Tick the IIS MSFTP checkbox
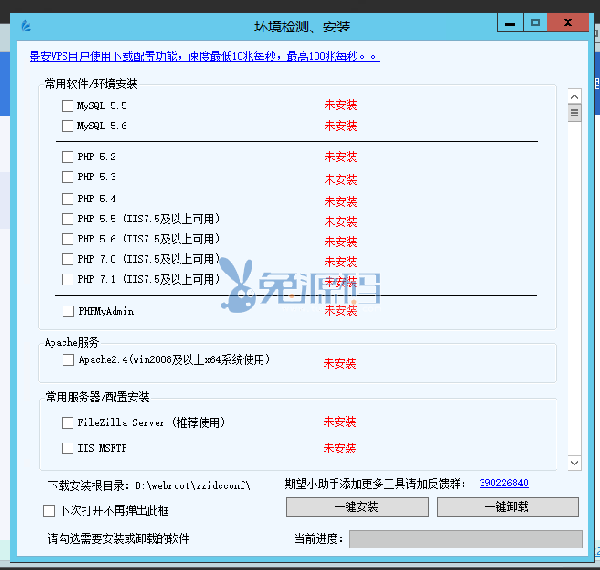 [67, 448]
